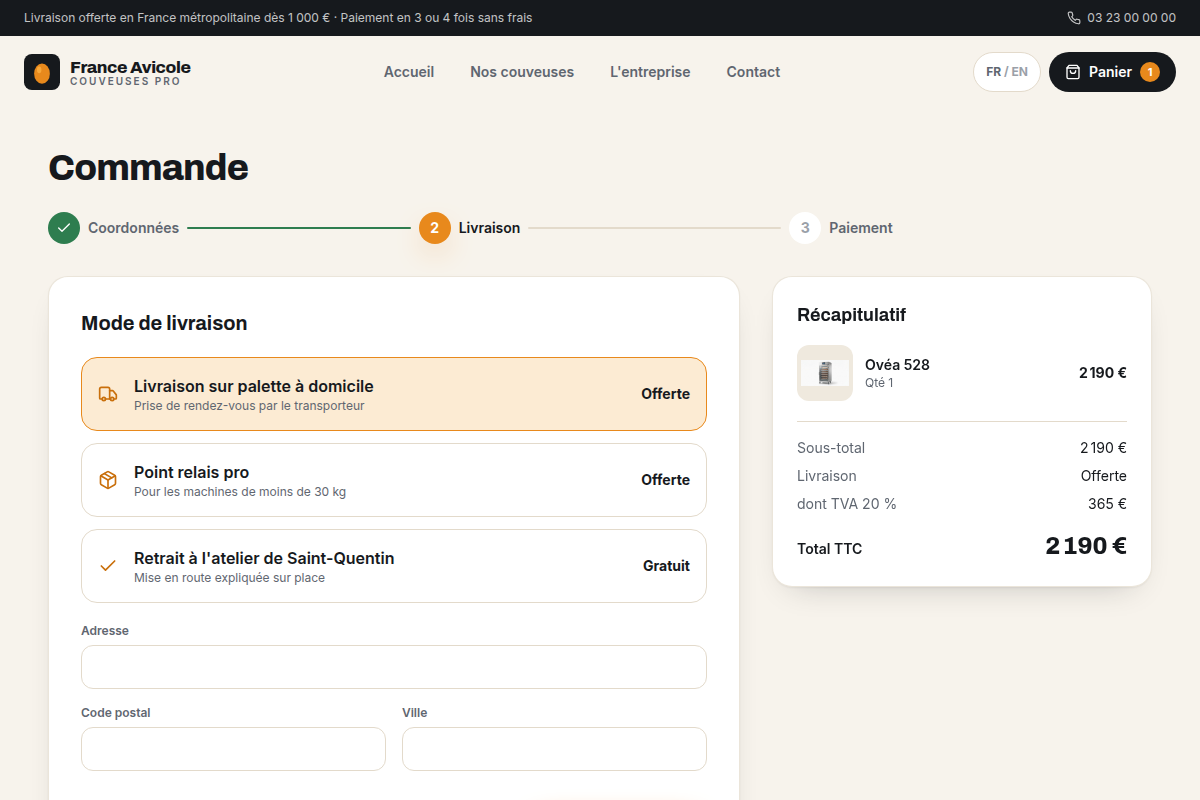Click the France Avicole egg logo icon
The image size is (1200, 800).
pos(42,72)
